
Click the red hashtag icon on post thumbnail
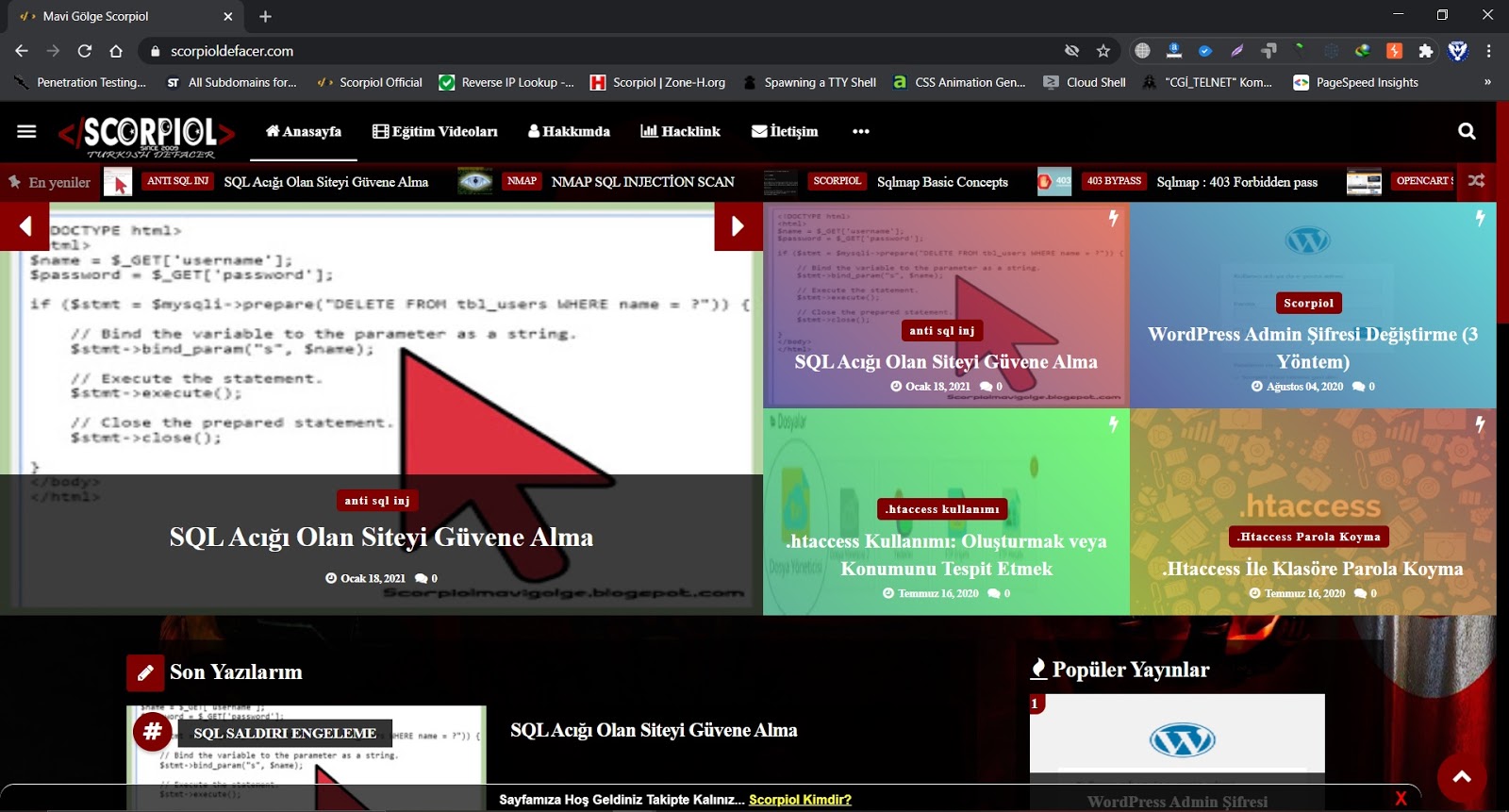pos(153,732)
